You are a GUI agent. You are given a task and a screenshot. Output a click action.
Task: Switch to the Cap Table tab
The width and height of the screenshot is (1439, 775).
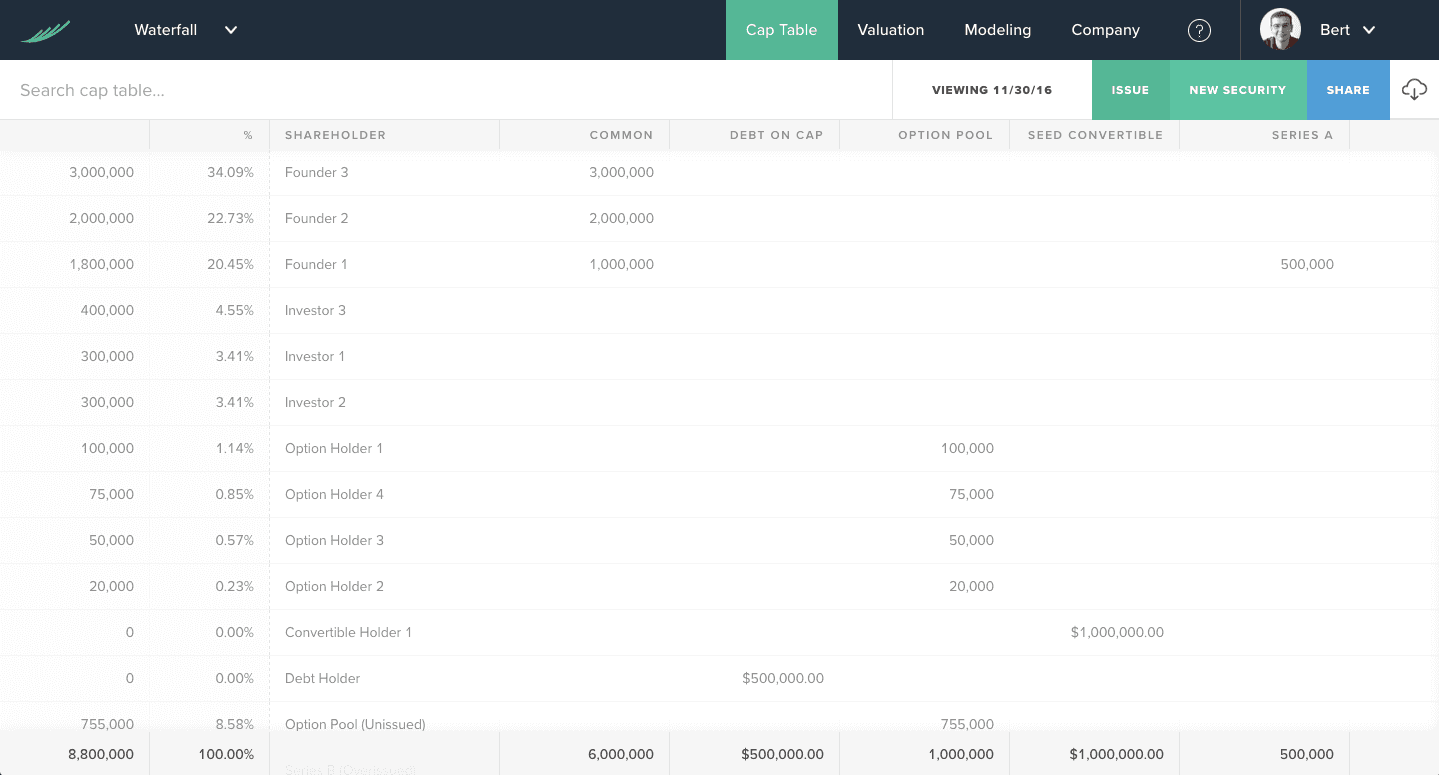(781, 30)
